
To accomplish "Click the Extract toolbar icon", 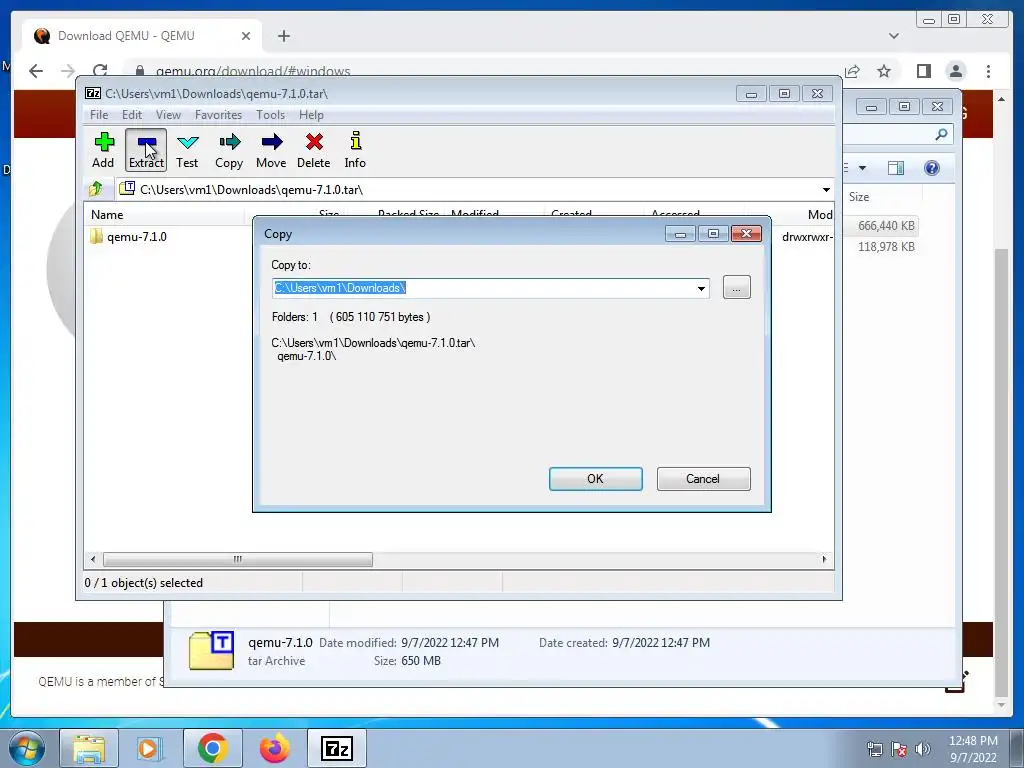I will click(x=146, y=150).
